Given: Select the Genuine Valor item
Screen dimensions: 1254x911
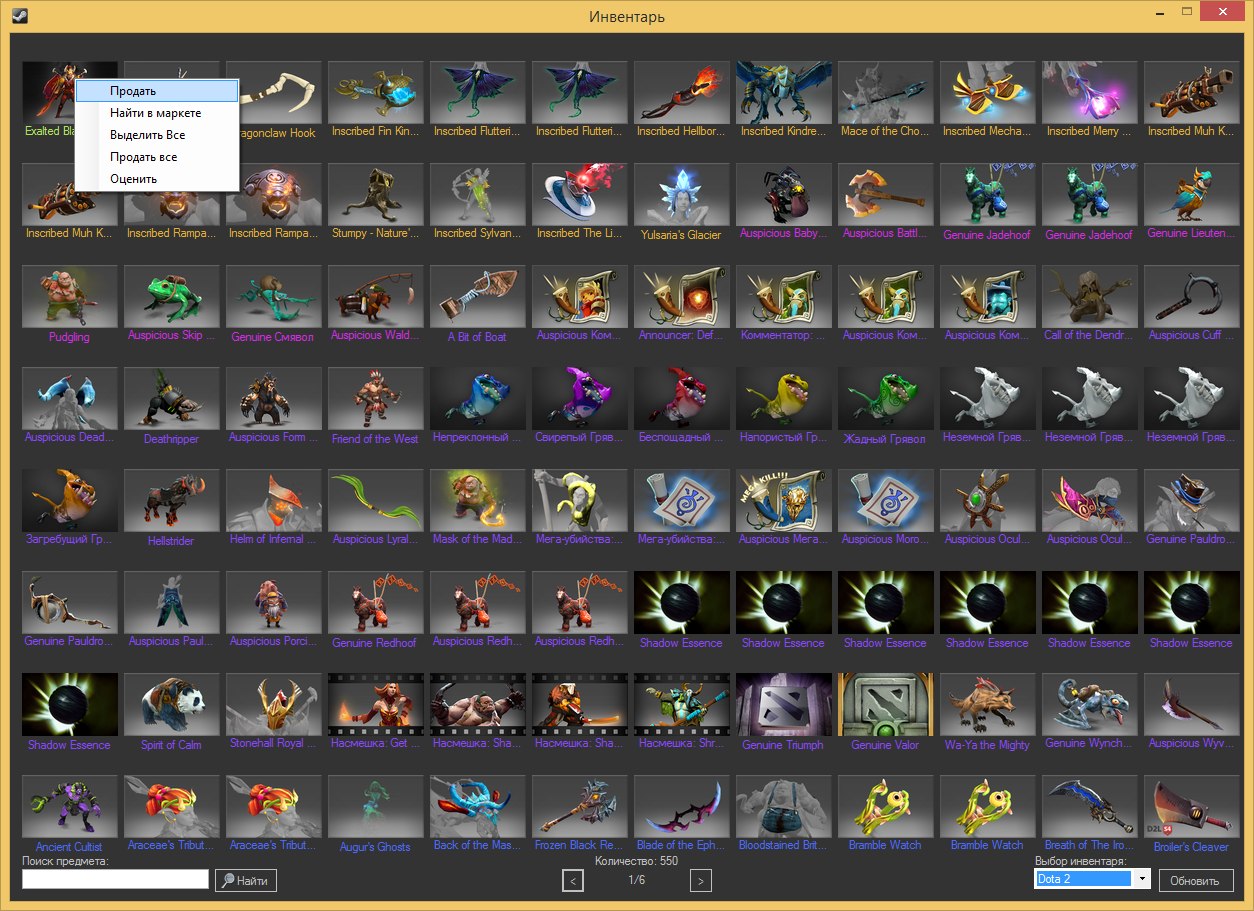Looking at the screenshot, I should [x=886, y=705].
